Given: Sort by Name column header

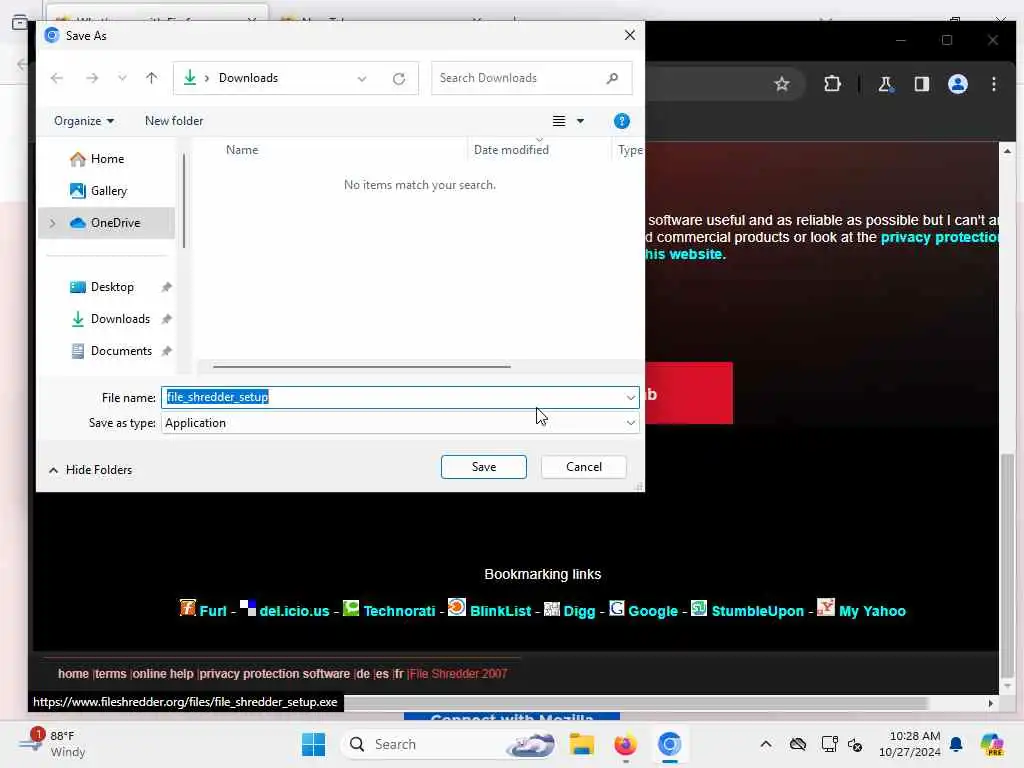Looking at the screenshot, I should (242, 150).
